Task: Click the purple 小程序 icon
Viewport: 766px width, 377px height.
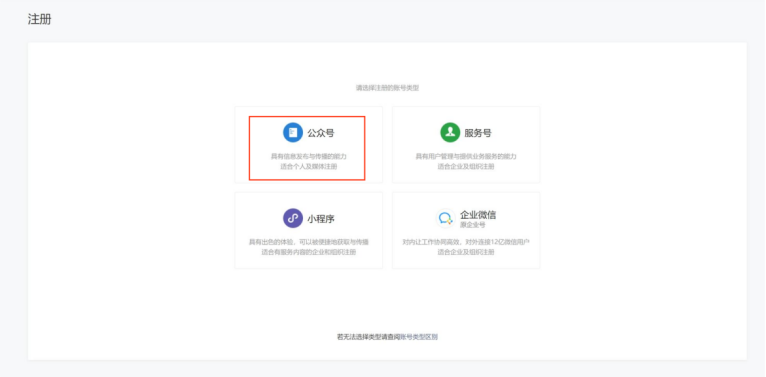Action: [293, 218]
